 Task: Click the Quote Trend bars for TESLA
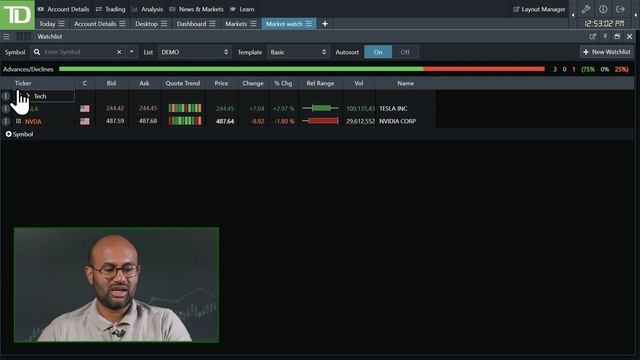click(x=185, y=108)
